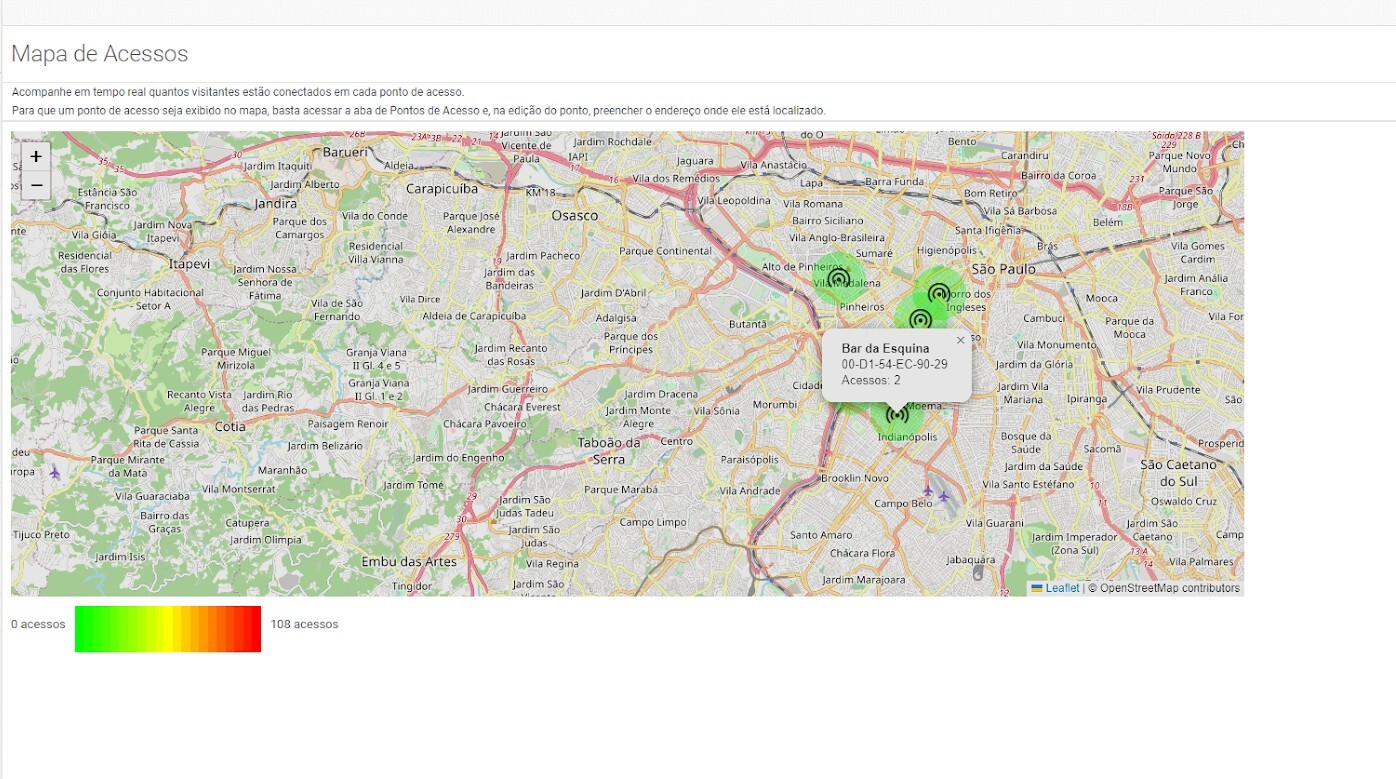This screenshot has width=1396, height=779.
Task: Zoom out of the map
Action: pyautogui.click(x=36, y=185)
